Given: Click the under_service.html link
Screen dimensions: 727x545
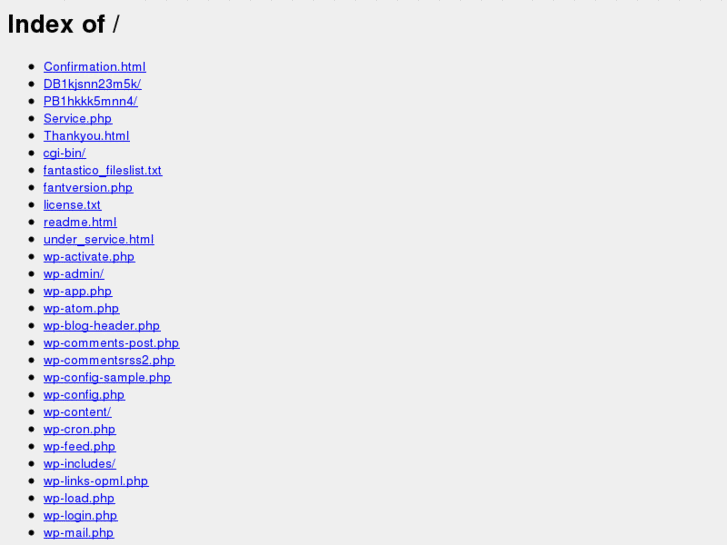Looking at the screenshot, I should coord(99,239).
